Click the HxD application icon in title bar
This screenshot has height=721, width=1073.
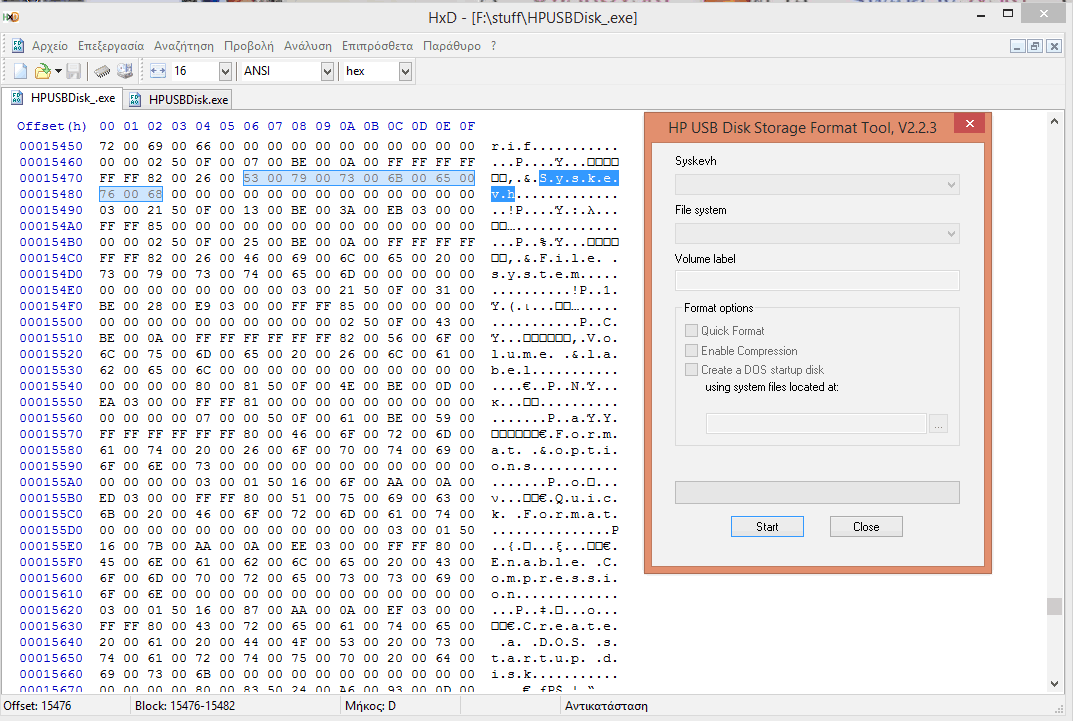pyautogui.click(x=11, y=16)
